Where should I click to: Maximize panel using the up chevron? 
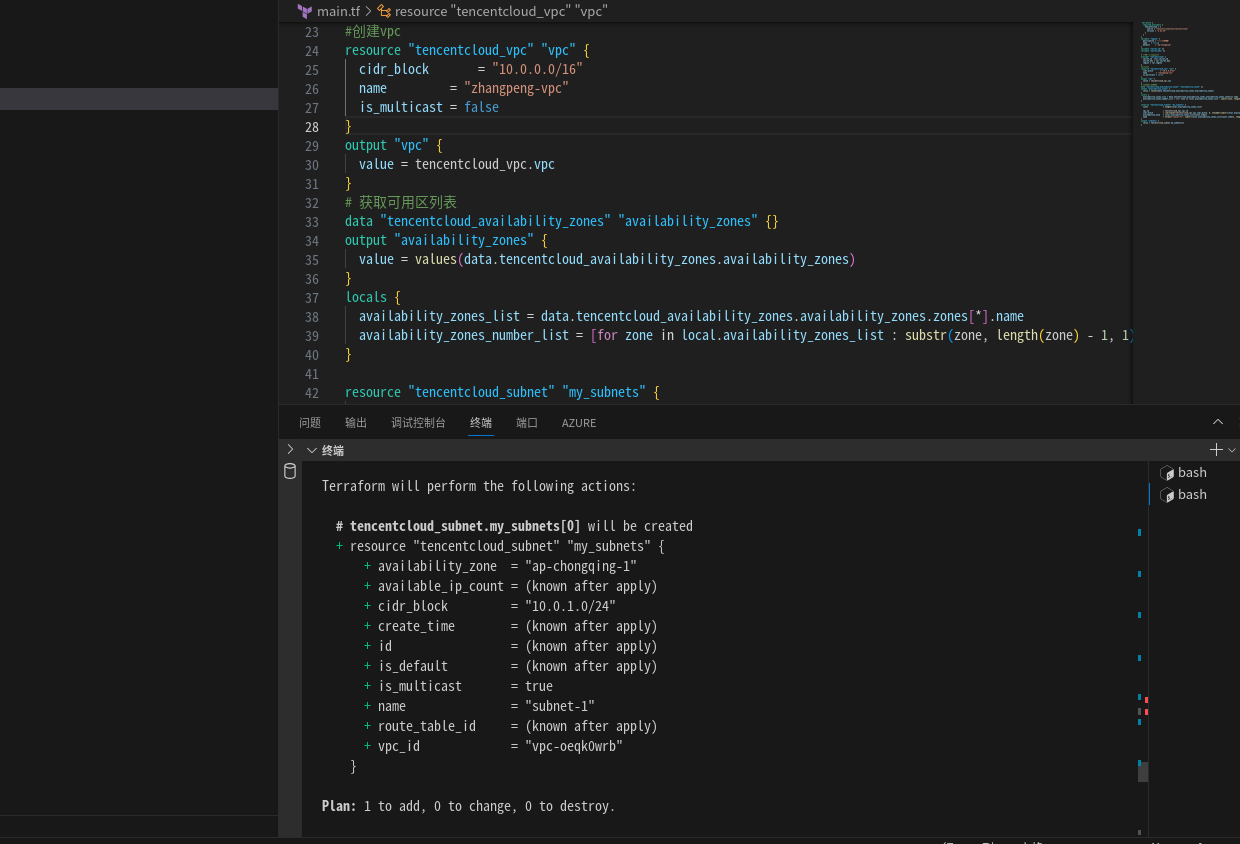1217,422
